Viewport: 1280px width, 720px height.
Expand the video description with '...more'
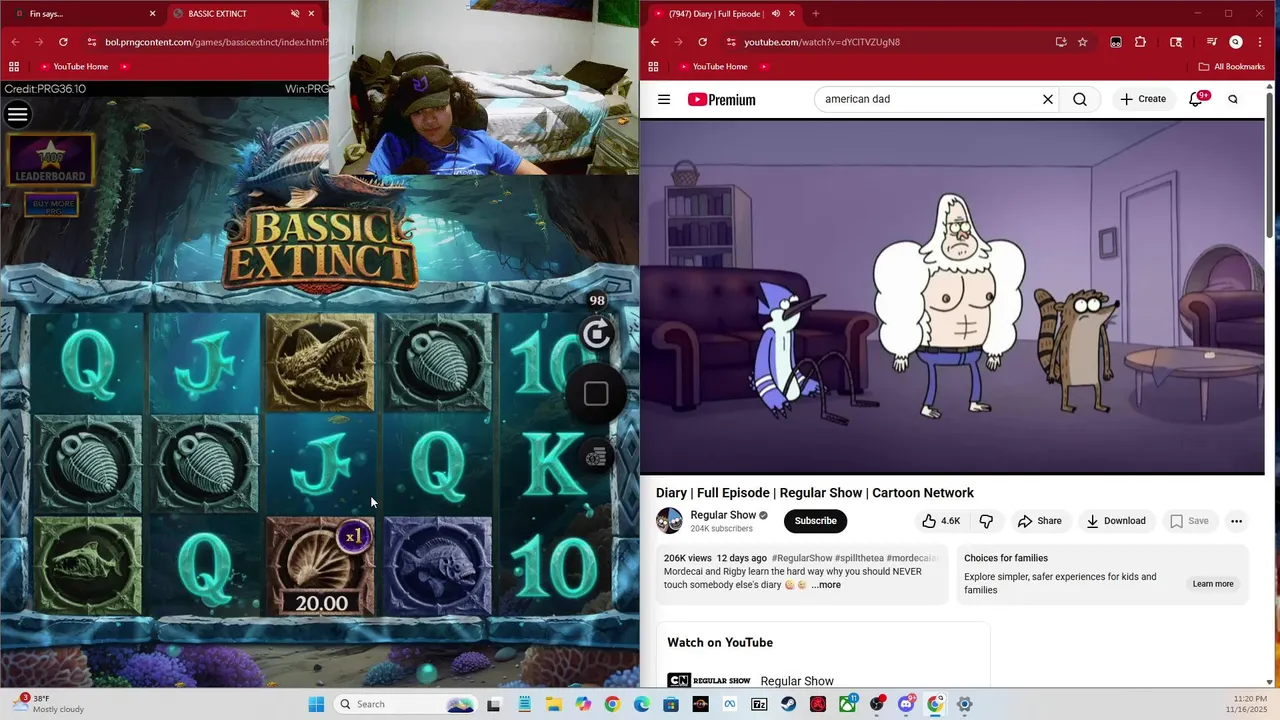[826, 585]
